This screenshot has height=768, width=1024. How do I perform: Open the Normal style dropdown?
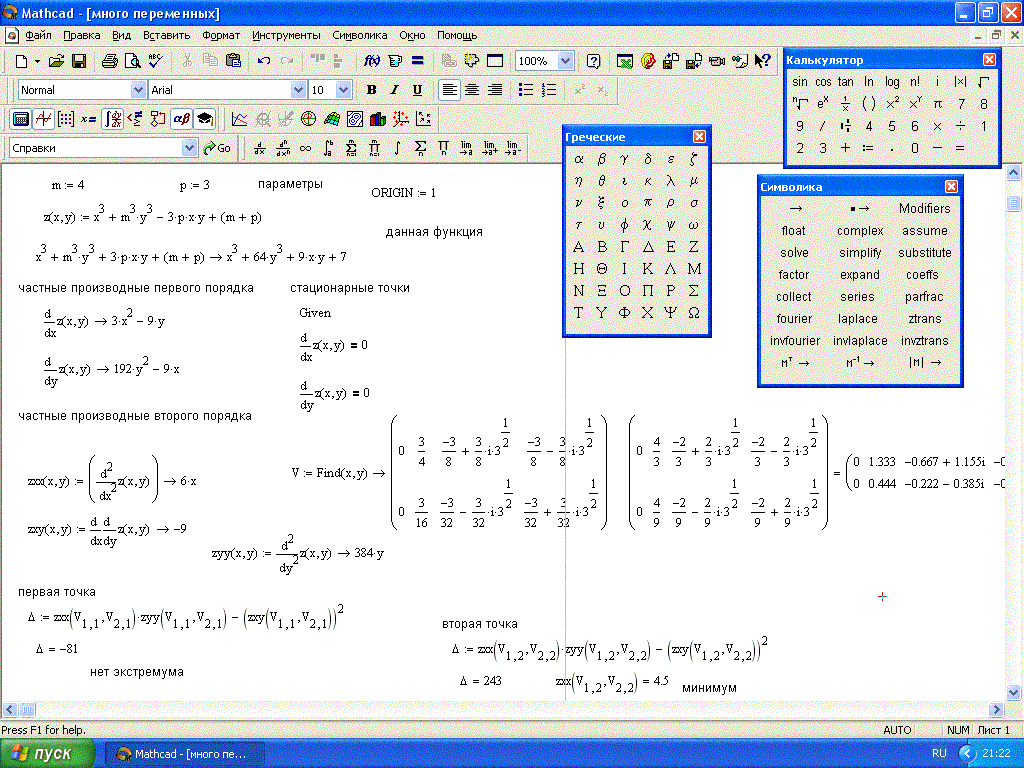point(138,90)
